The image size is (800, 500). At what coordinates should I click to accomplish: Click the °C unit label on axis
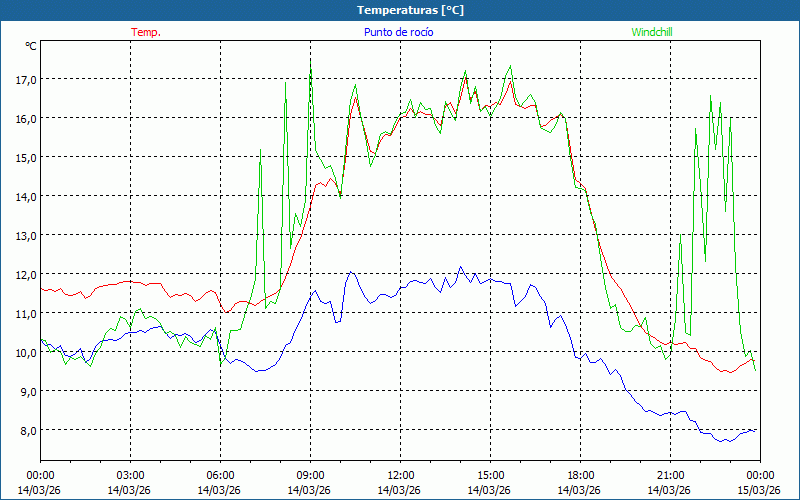pyautogui.click(x=30, y=46)
